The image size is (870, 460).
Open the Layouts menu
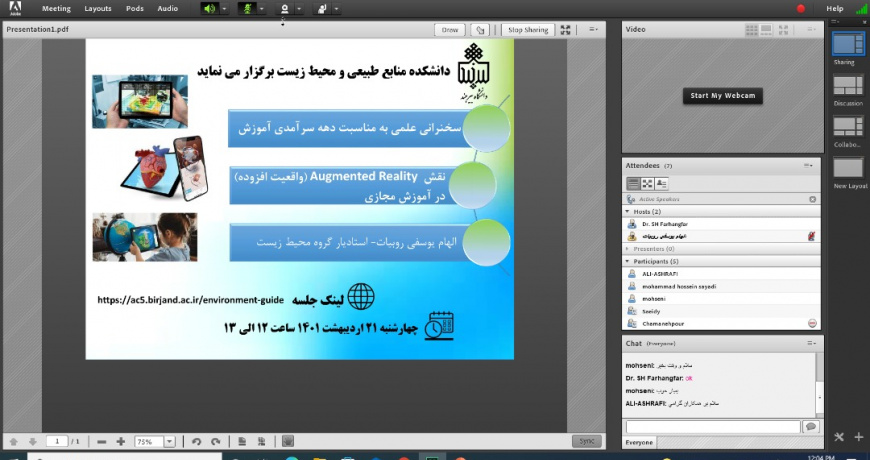point(98,8)
